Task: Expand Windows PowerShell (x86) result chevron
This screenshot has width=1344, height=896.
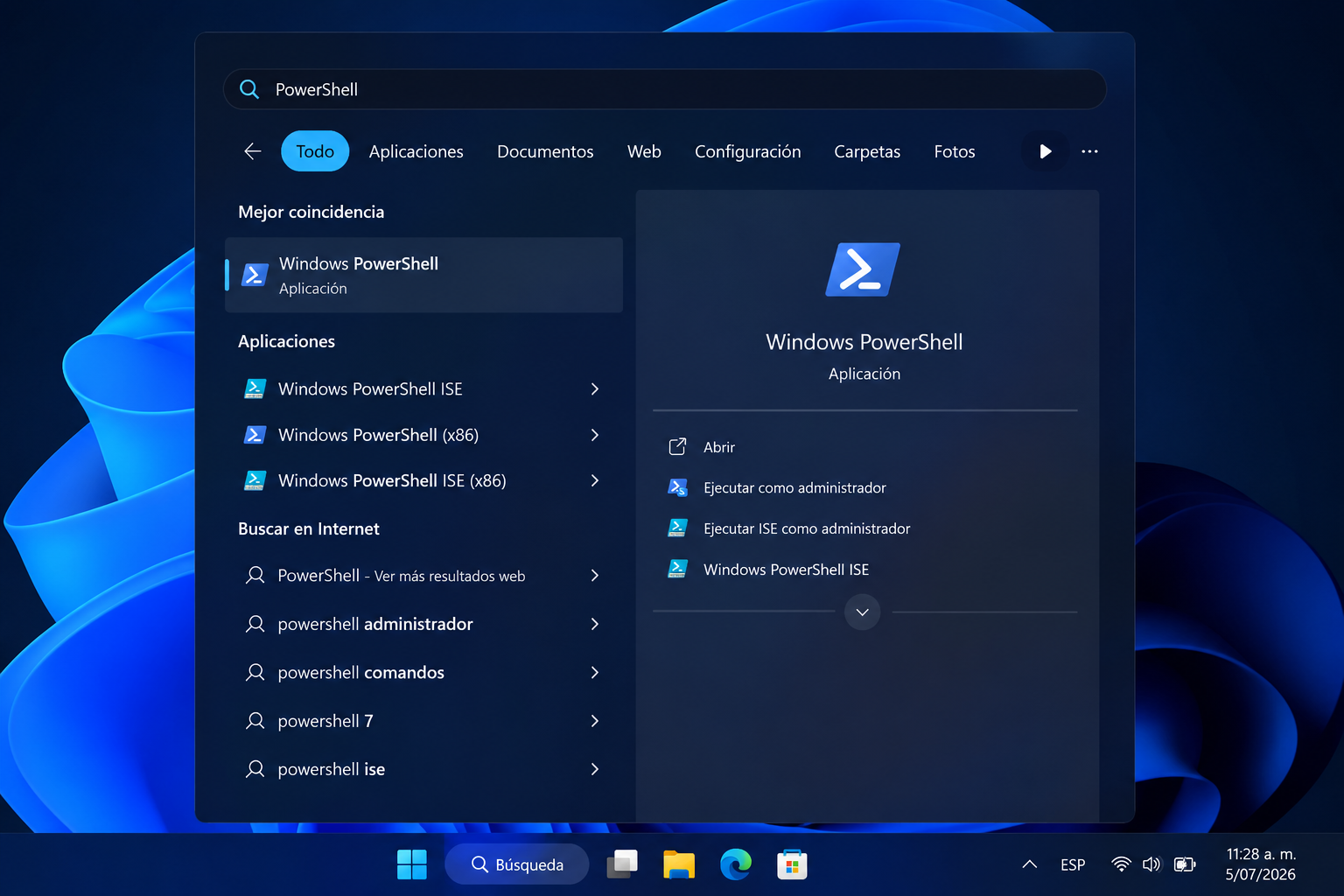Action: [x=595, y=435]
